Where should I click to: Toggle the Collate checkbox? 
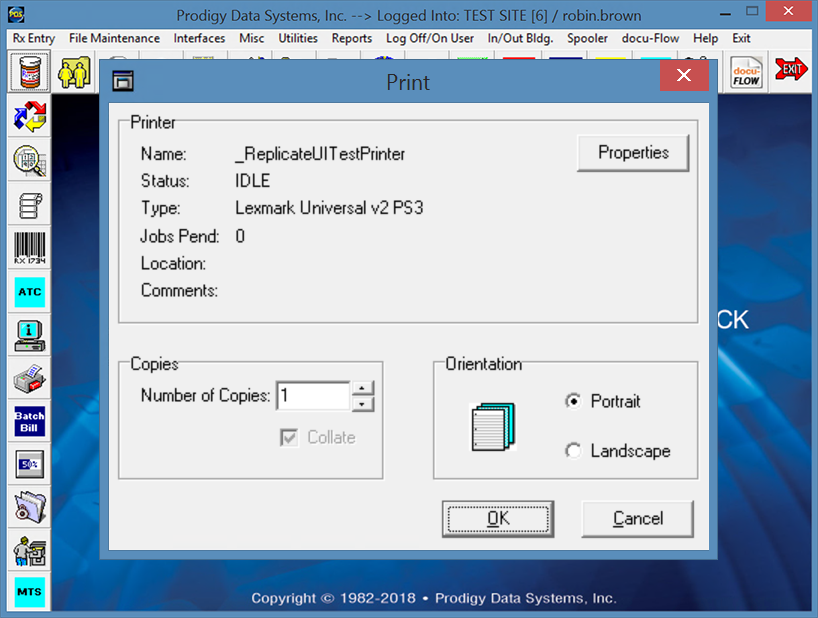click(x=290, y=437)
